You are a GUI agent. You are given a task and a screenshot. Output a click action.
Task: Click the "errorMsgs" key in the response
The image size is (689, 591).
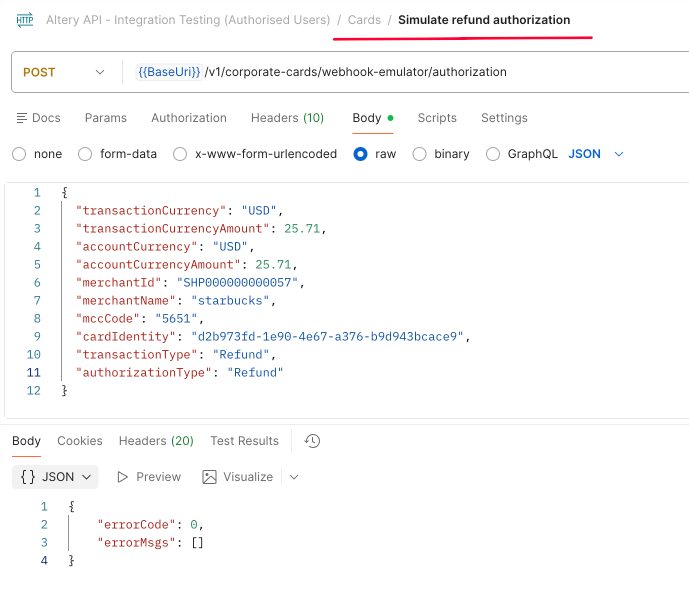(136, 543)
